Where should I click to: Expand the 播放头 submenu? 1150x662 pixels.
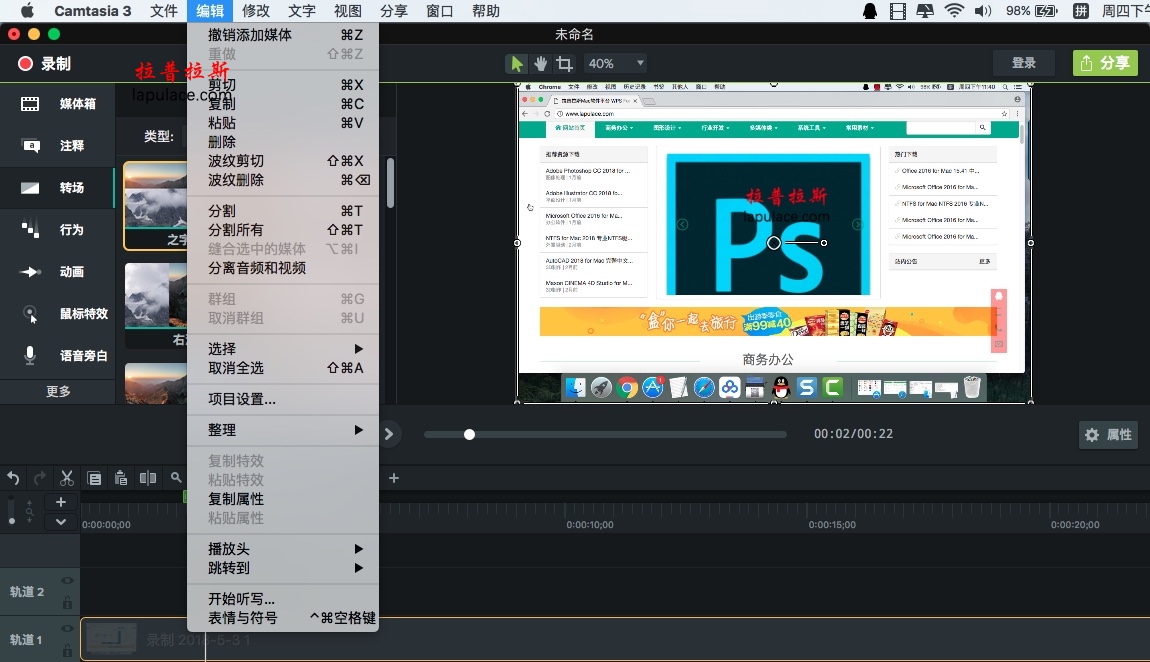point(283,549)
